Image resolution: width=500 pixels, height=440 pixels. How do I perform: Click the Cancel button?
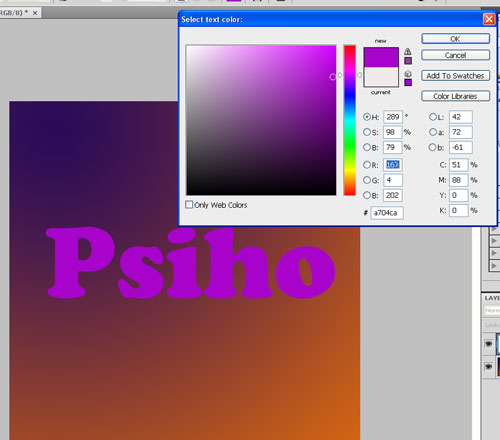click(455, 55)
